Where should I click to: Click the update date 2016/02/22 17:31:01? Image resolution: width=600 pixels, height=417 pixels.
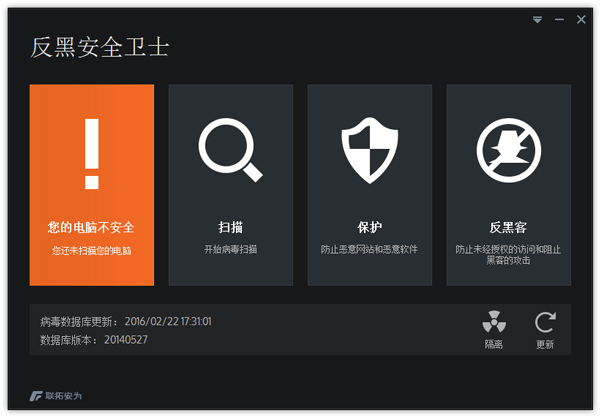point(168,321)
